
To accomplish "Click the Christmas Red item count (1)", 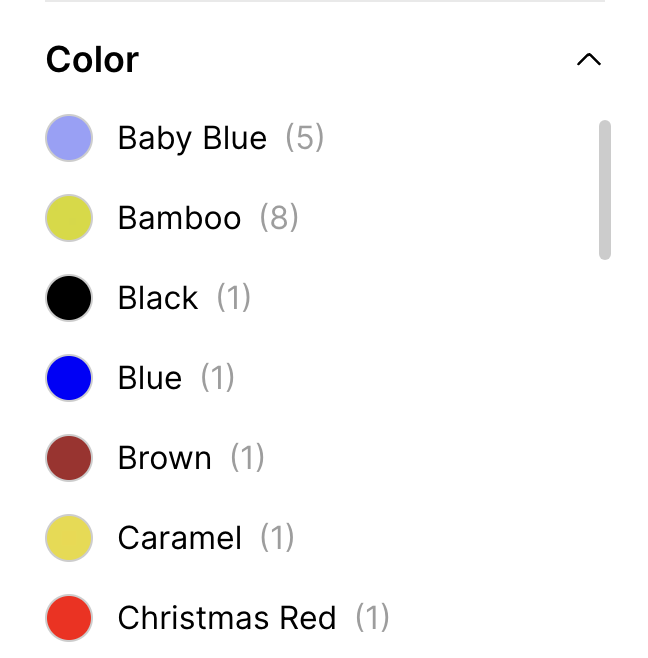I will 372,618.
